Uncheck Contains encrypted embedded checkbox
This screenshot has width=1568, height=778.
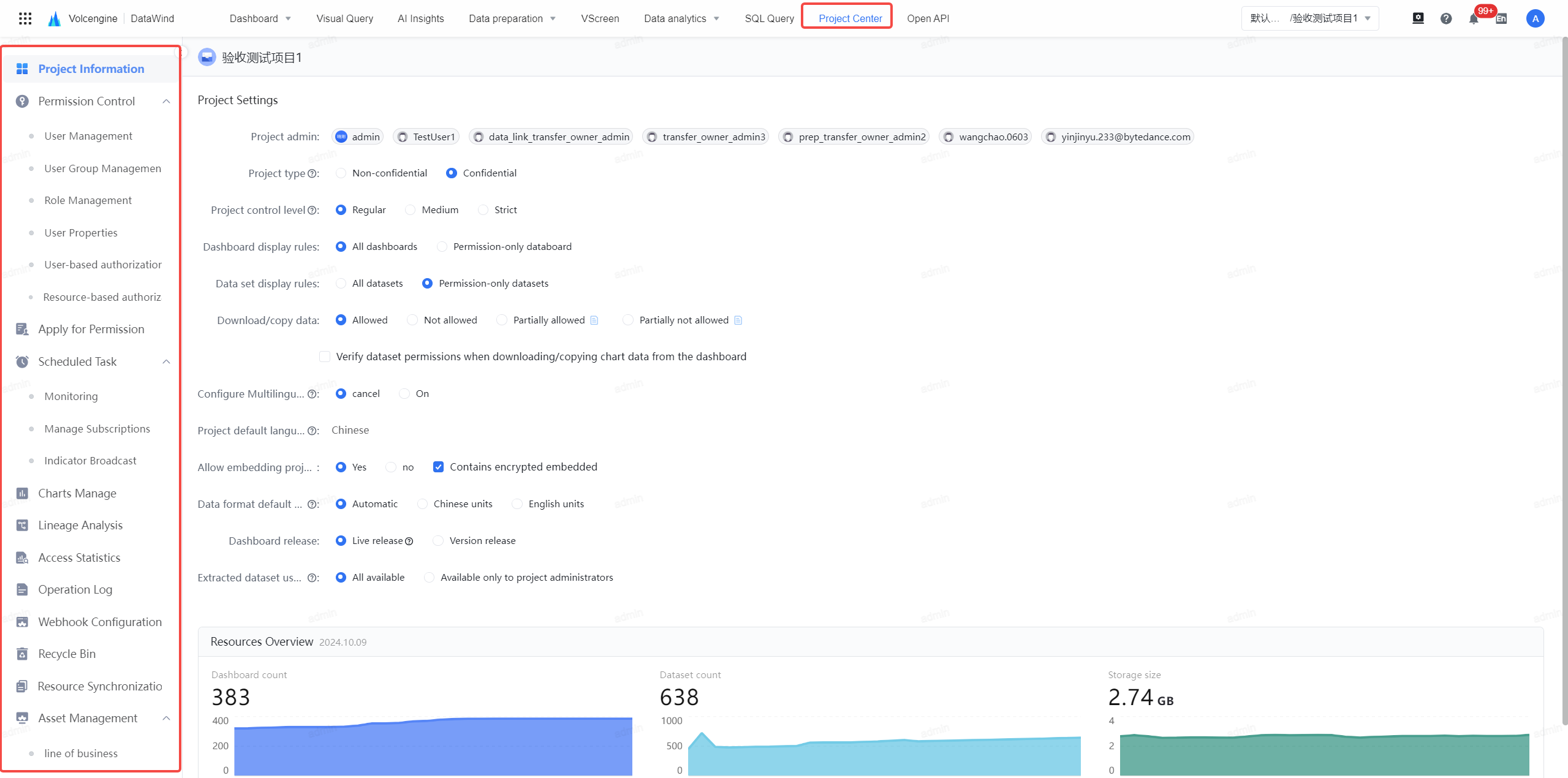438,467
